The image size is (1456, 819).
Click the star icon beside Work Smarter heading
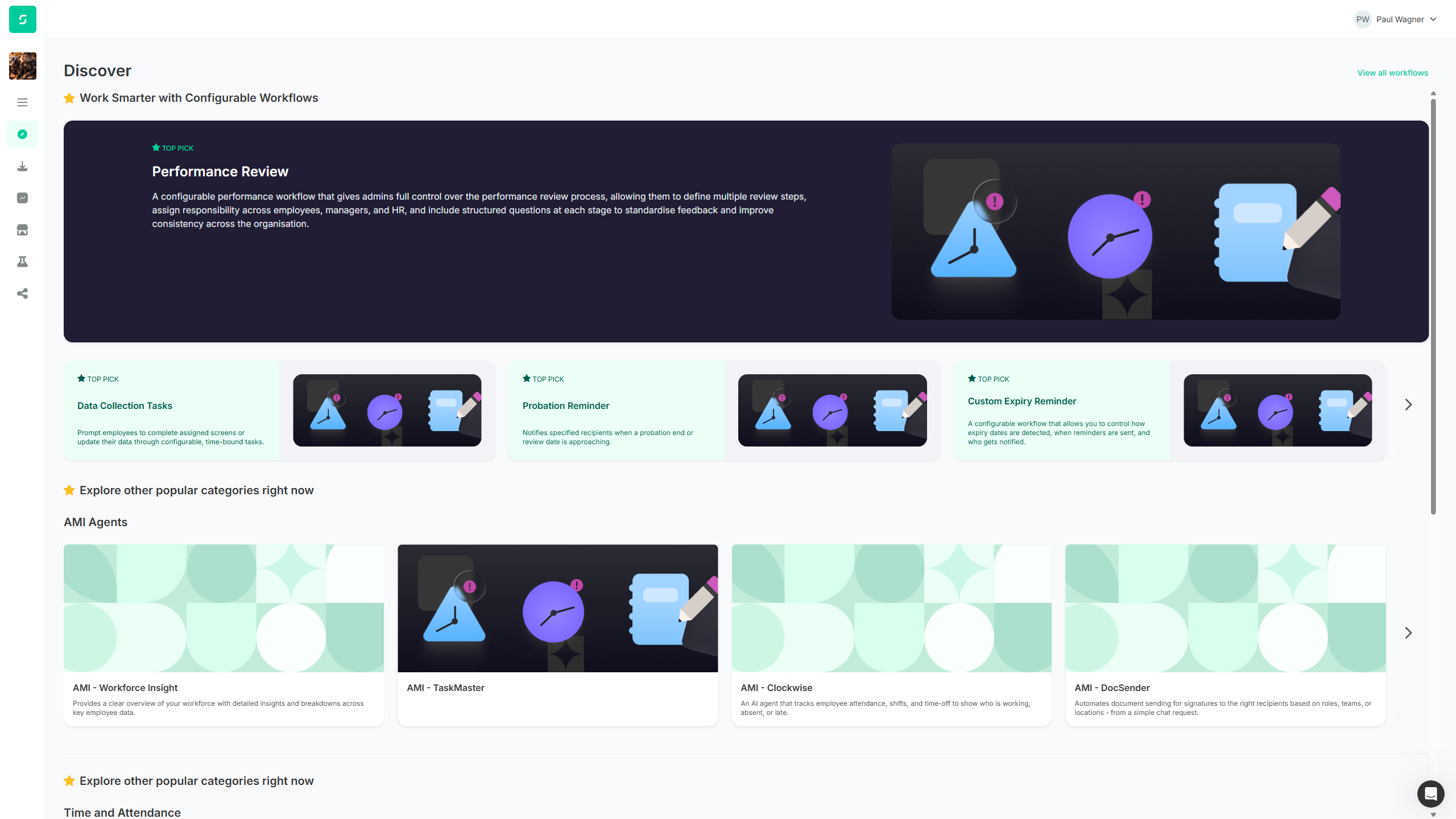pos(69,98)
